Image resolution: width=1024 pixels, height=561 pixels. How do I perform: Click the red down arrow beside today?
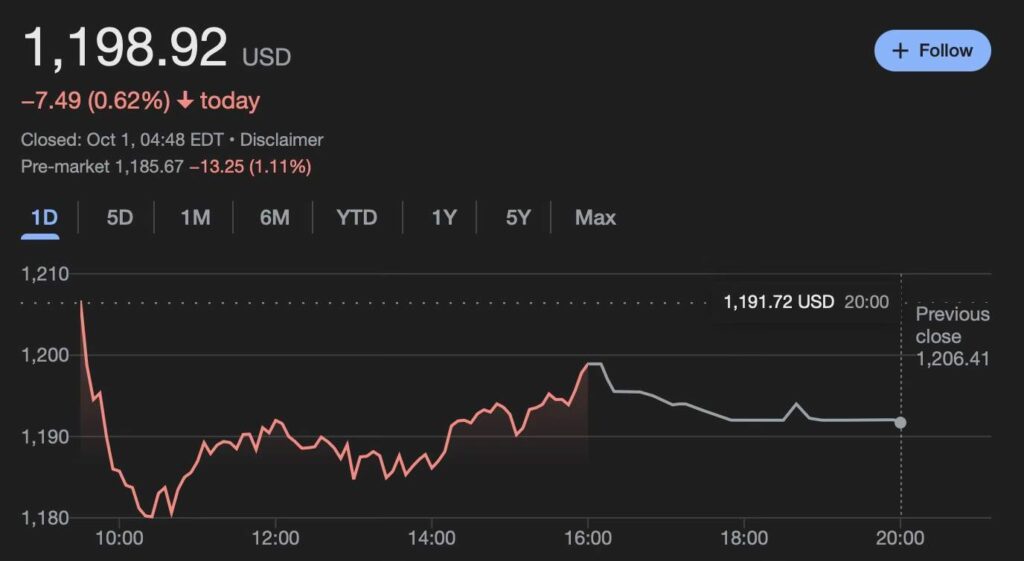pyautogui.click(x=185, y=101)
